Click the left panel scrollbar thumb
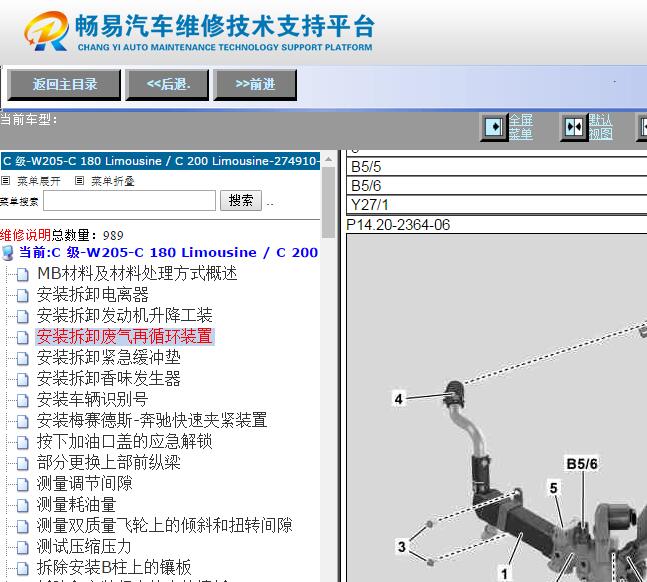Image resolution: width=647 pixels, height=582 pixels. point(328,202)
